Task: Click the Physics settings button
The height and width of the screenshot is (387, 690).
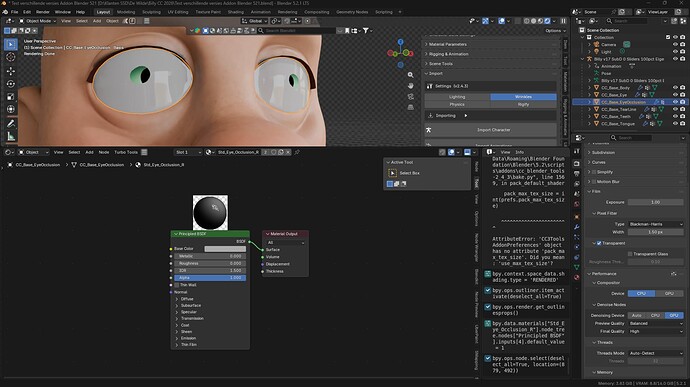Action: 457,104
